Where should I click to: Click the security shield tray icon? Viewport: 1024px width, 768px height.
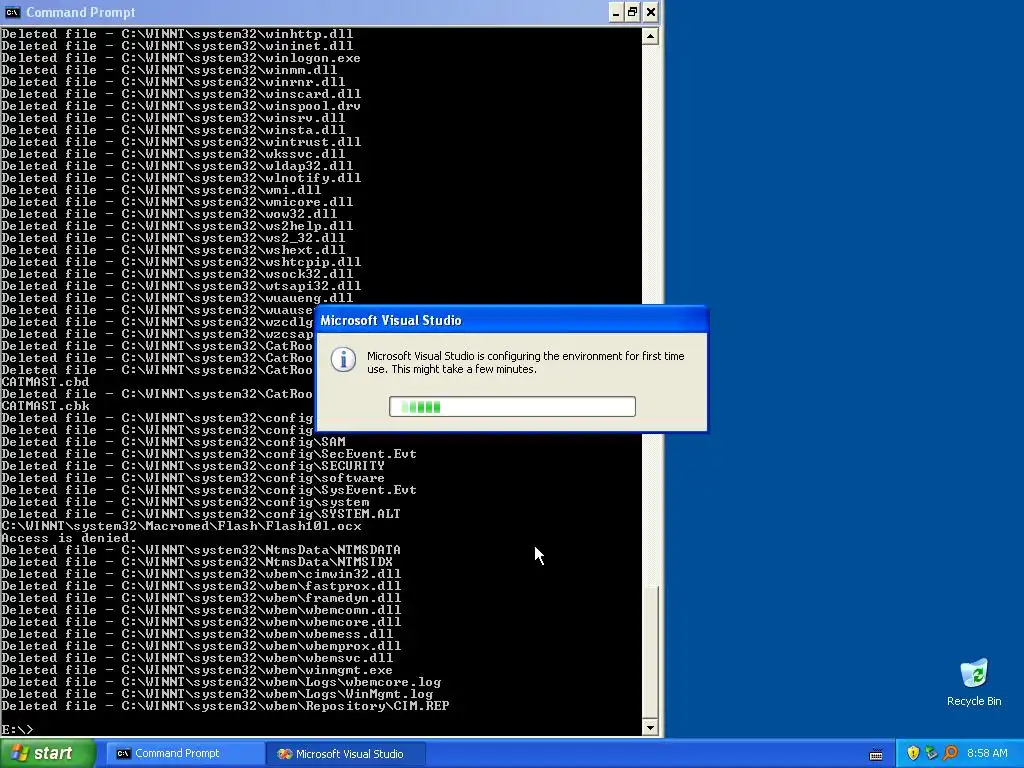913,754
